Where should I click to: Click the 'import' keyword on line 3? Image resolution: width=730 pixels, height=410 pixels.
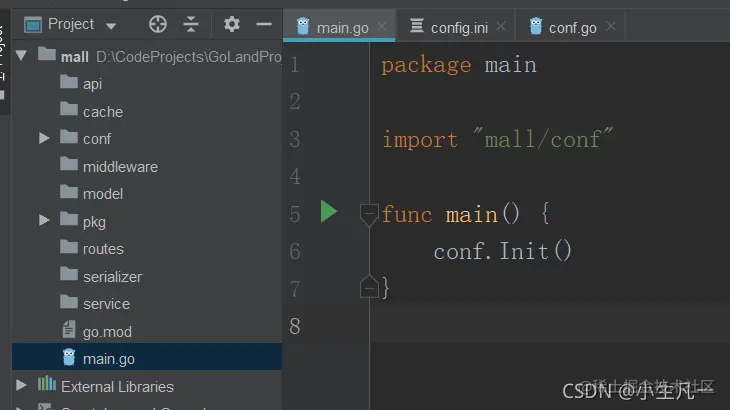(419, 140)
